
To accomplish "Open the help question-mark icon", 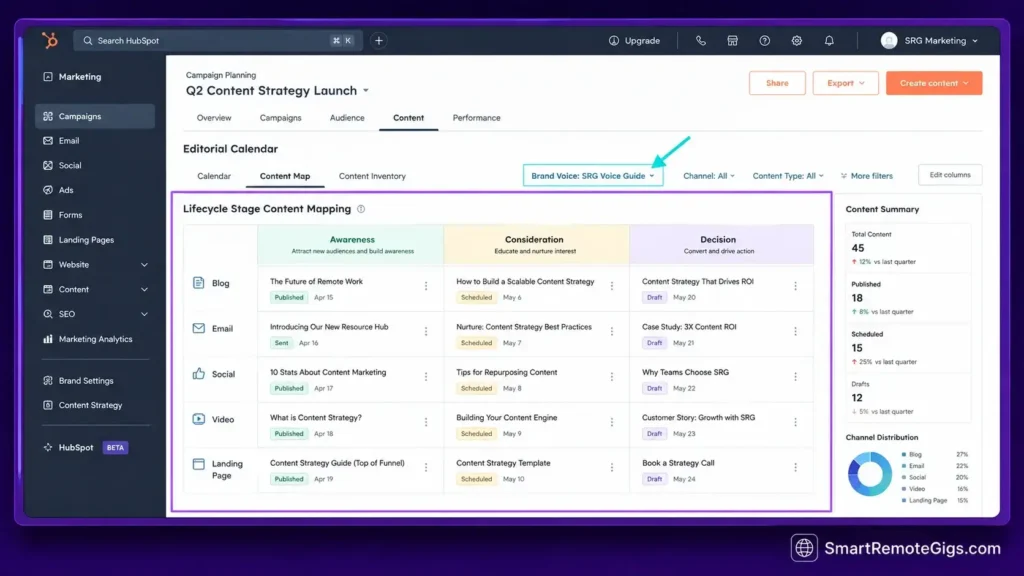I will point(764,40).
